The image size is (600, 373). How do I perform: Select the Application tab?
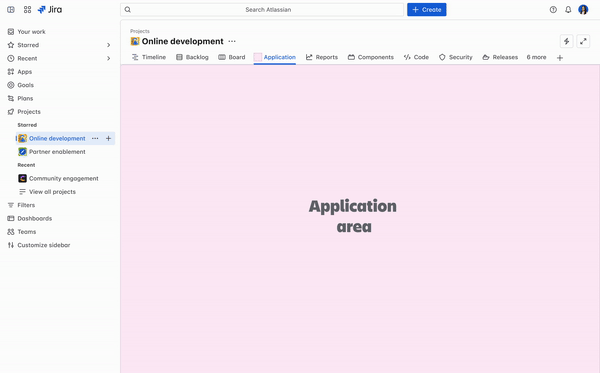coord(275,57)
